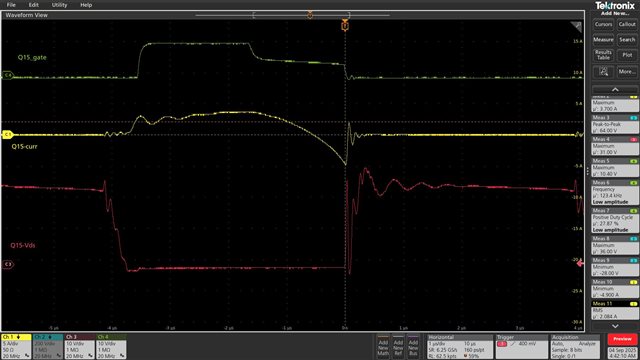Click the Add New Ref button
Image resolution: width=640 pixels, height=360 pixels.
point(398,348)
